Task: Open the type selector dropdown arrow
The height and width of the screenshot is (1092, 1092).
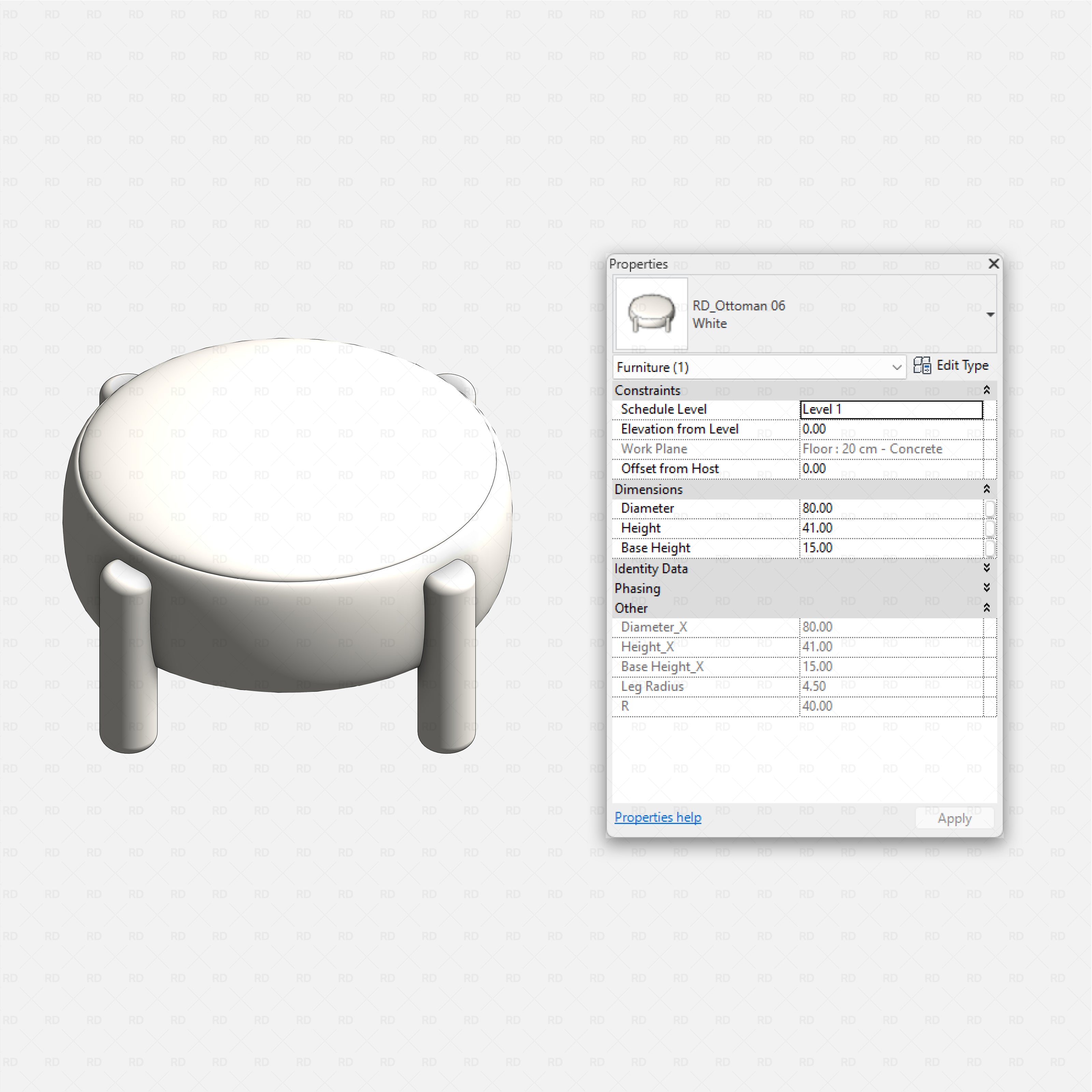Action: (991, 314)
